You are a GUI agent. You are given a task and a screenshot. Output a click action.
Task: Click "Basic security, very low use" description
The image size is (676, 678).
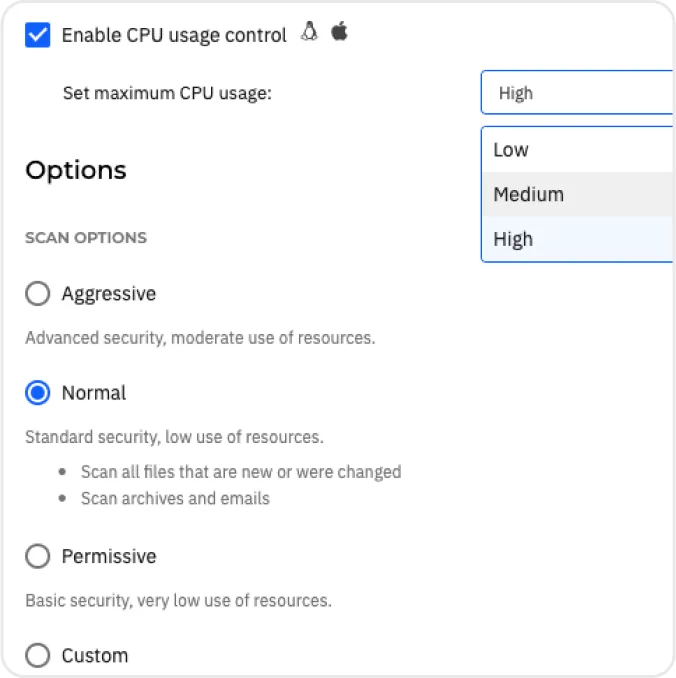coord(178,601)
